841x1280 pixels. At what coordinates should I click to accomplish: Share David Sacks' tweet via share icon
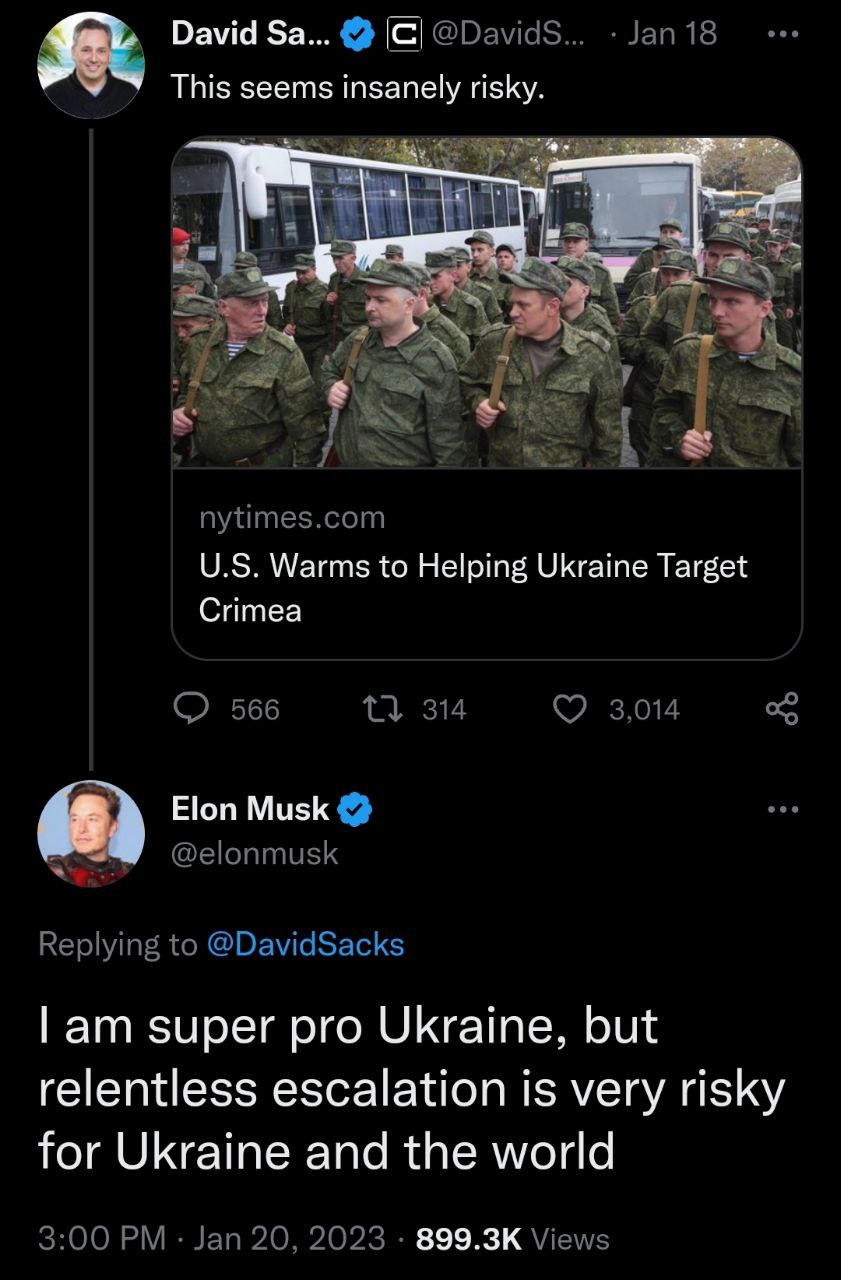[x=783, y=709]
